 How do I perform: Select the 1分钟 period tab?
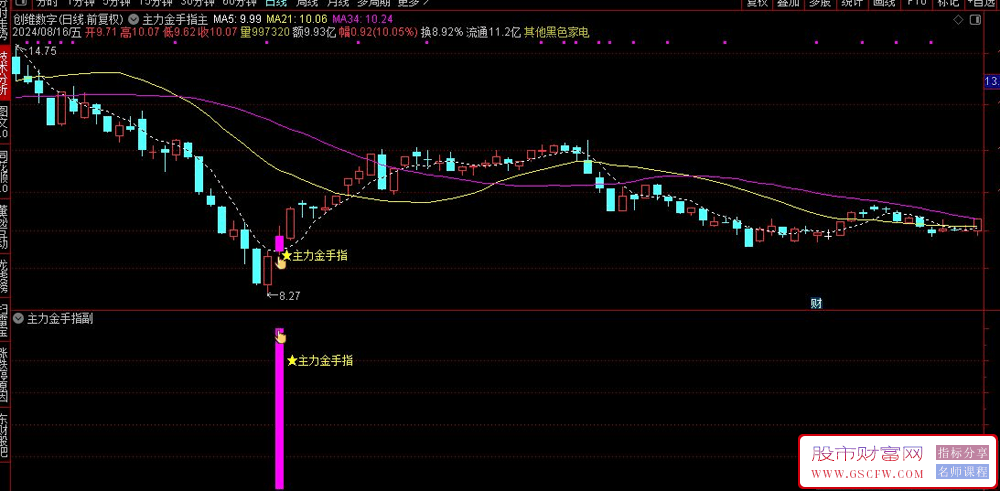(x=82, y=3)
